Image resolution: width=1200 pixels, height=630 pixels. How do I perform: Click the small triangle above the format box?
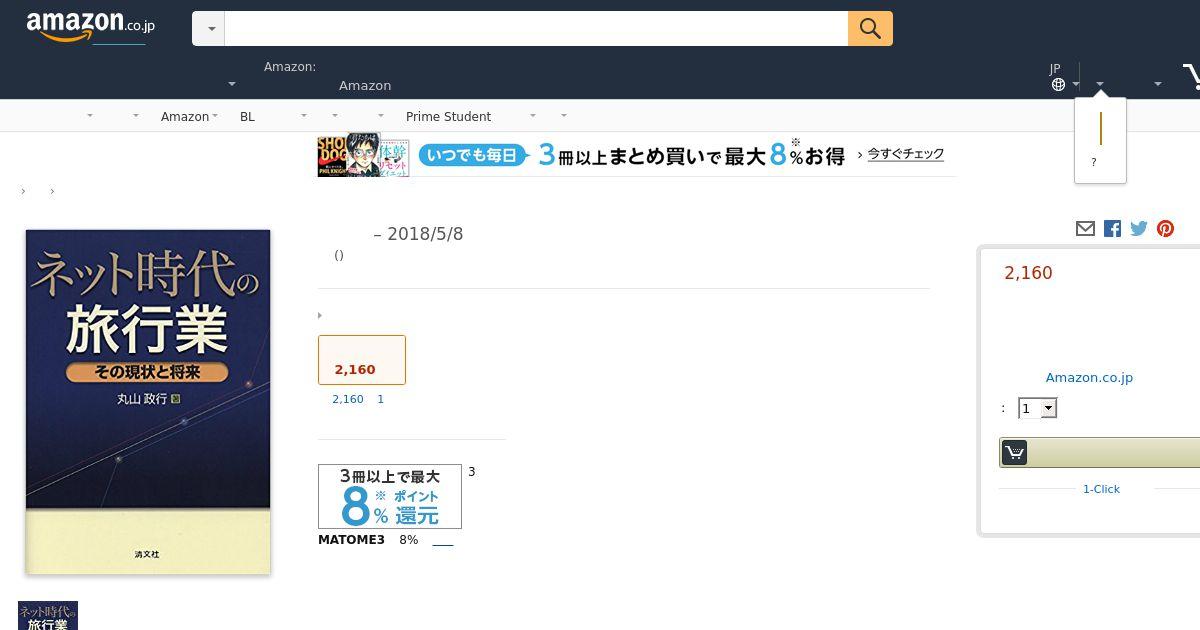320,316
